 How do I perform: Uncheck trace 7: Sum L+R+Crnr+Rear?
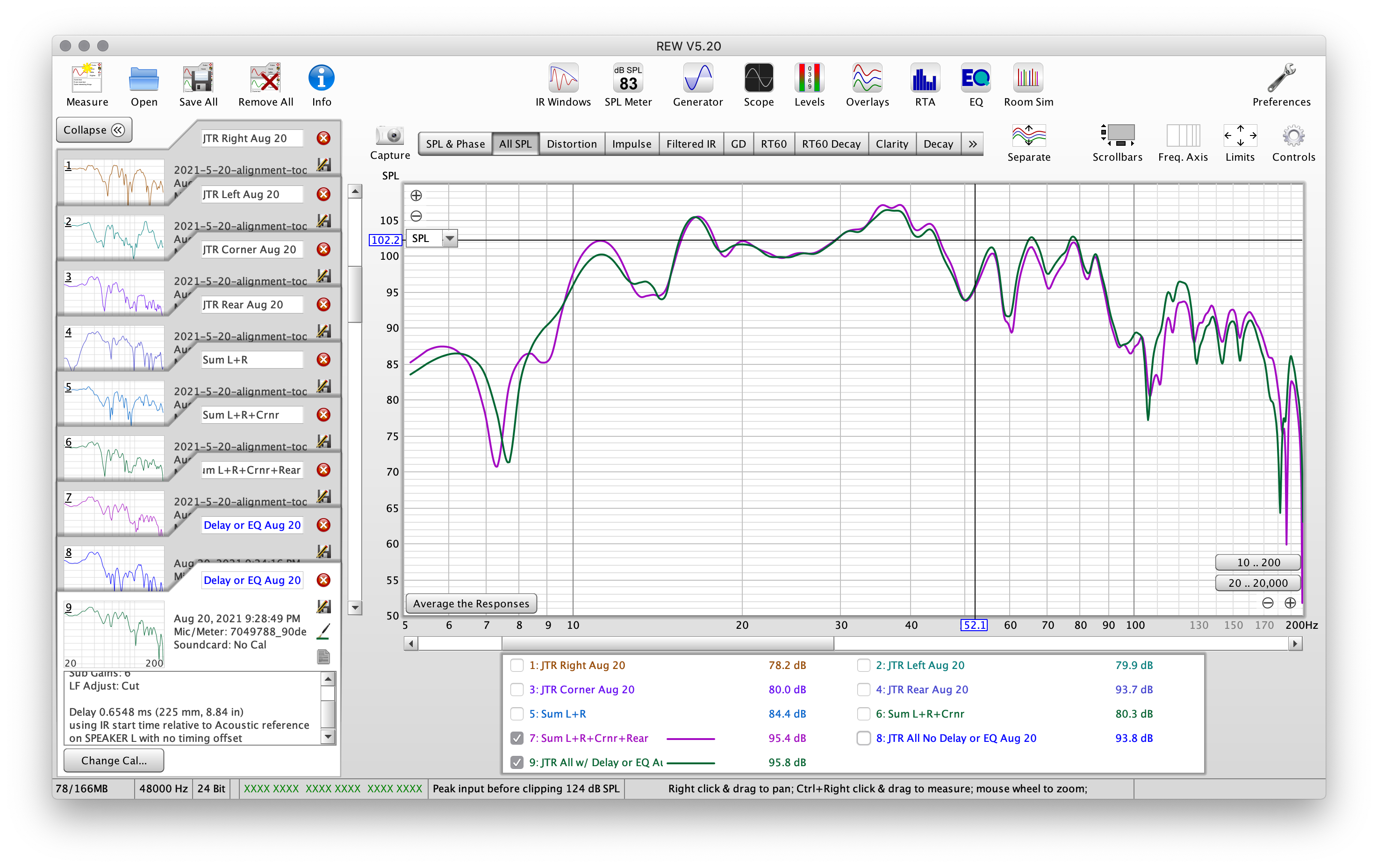pos(516,738)
